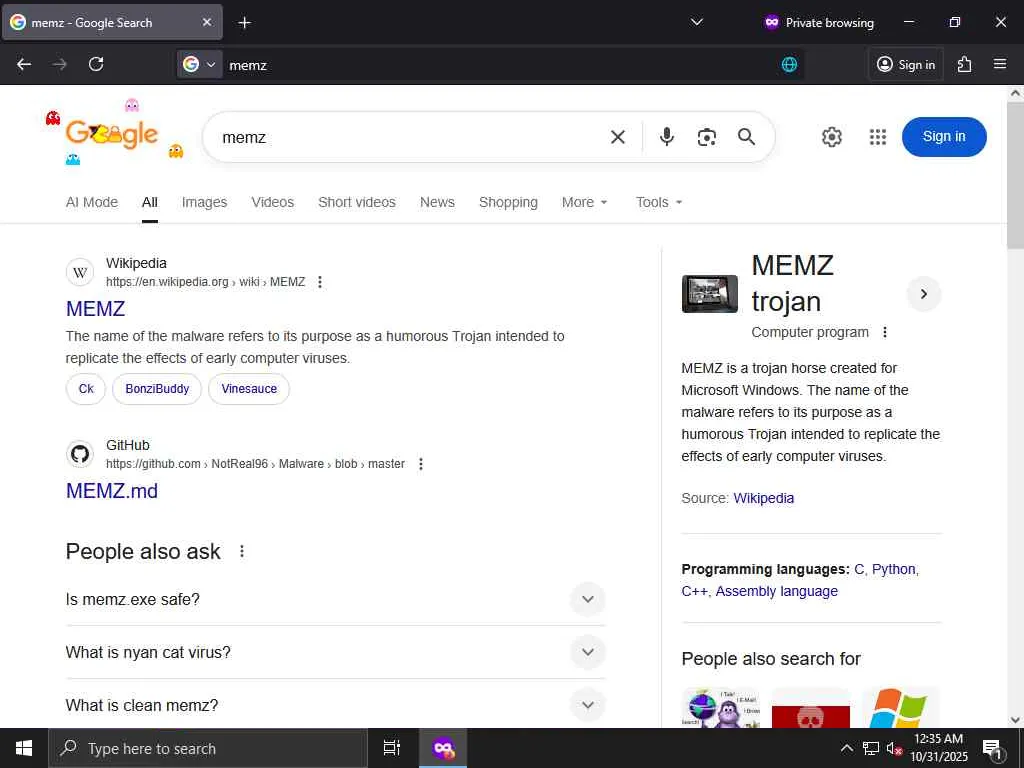Open the Google apps grid icon
1024x768 pixels.
(x=878, y=137)
